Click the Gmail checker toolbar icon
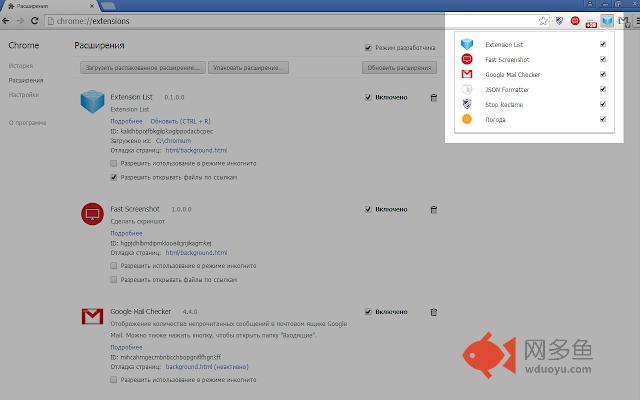The width and height of the screenshot is (640, 400). coord(623,21)
